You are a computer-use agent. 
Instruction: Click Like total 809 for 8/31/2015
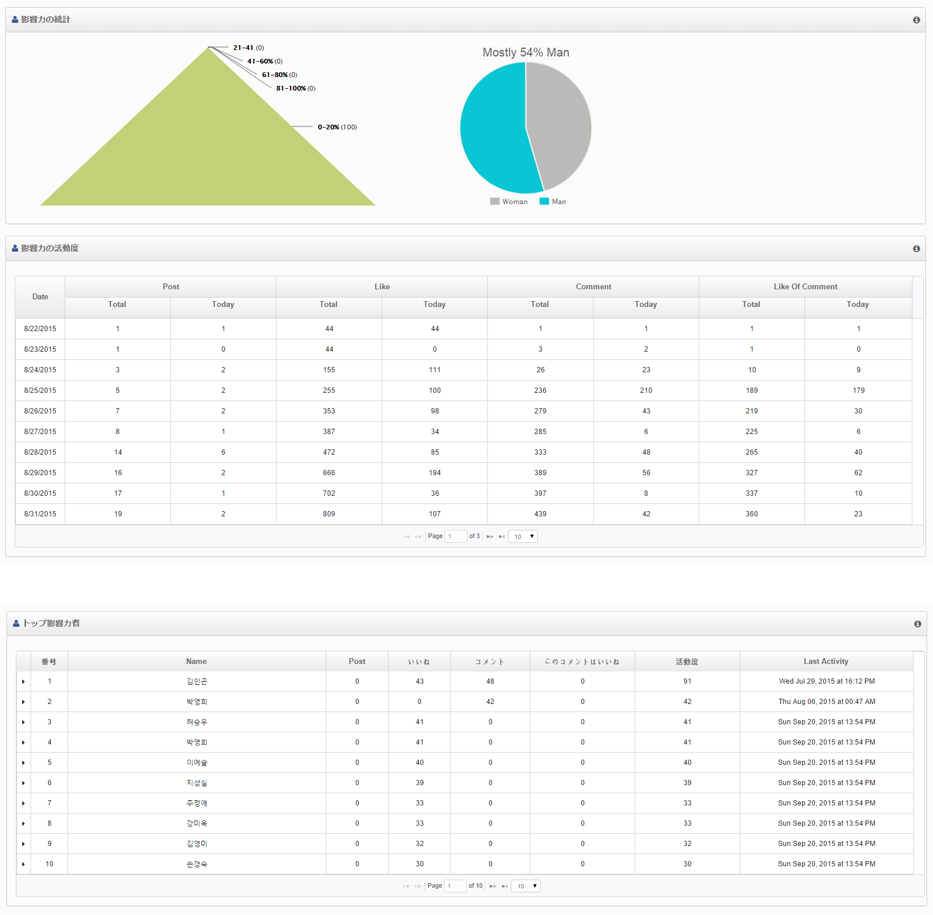pyautogui.click(x=329, y=514)
